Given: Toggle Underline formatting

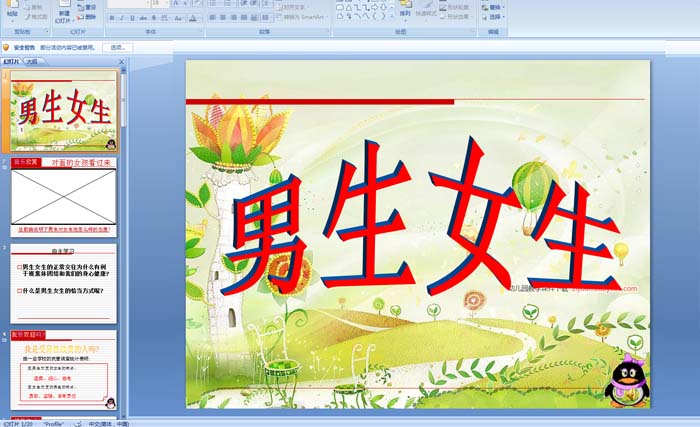Looking at the screenshot, I should (x=132, y=18).
